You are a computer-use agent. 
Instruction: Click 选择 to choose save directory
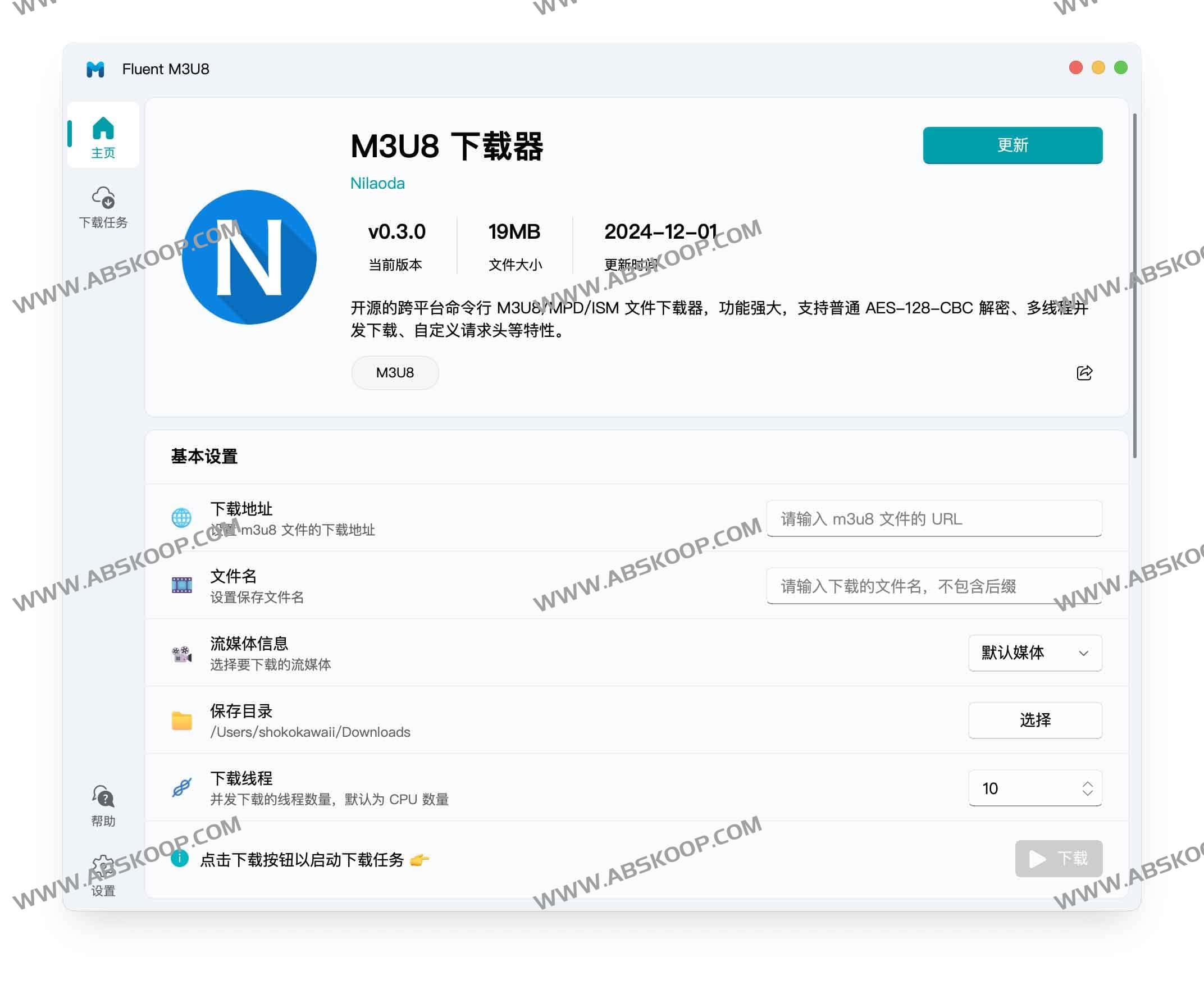tap(1034, 721)
